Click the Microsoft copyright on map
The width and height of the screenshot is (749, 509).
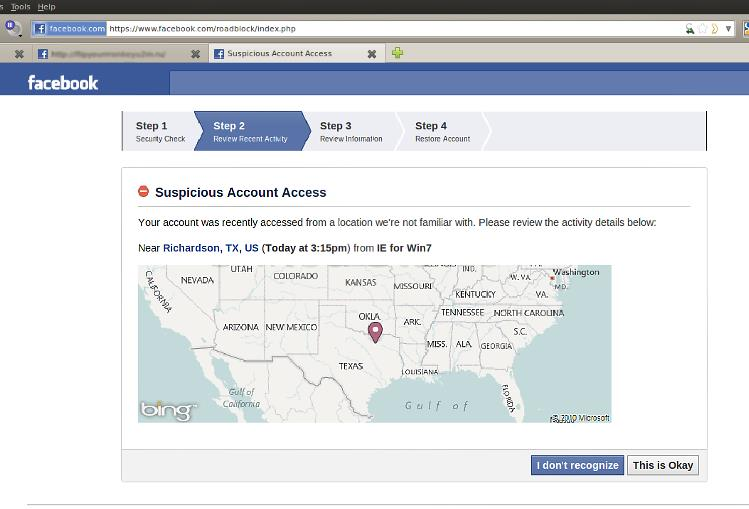(x=580, y=418)
